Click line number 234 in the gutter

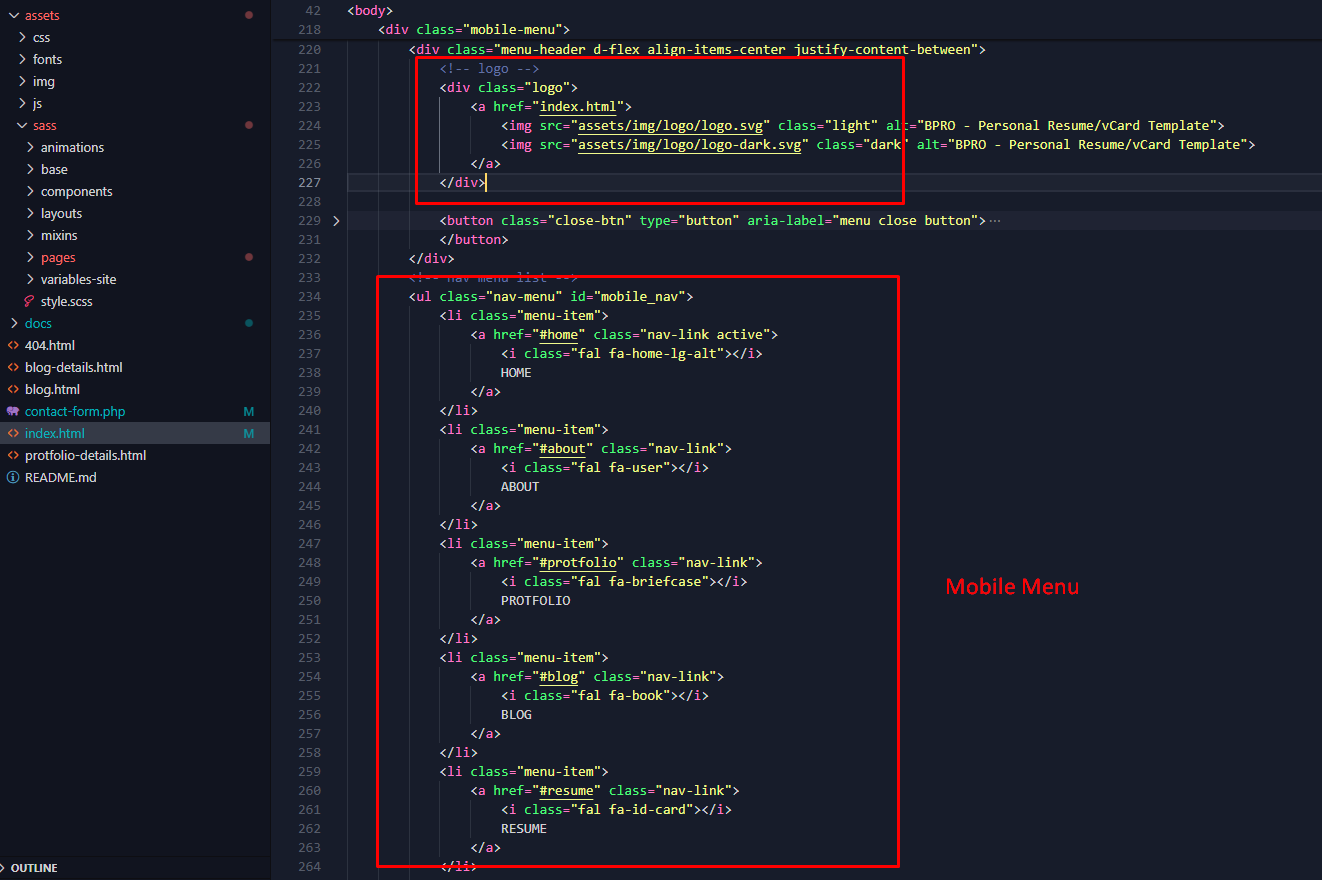tap(309, 296)
